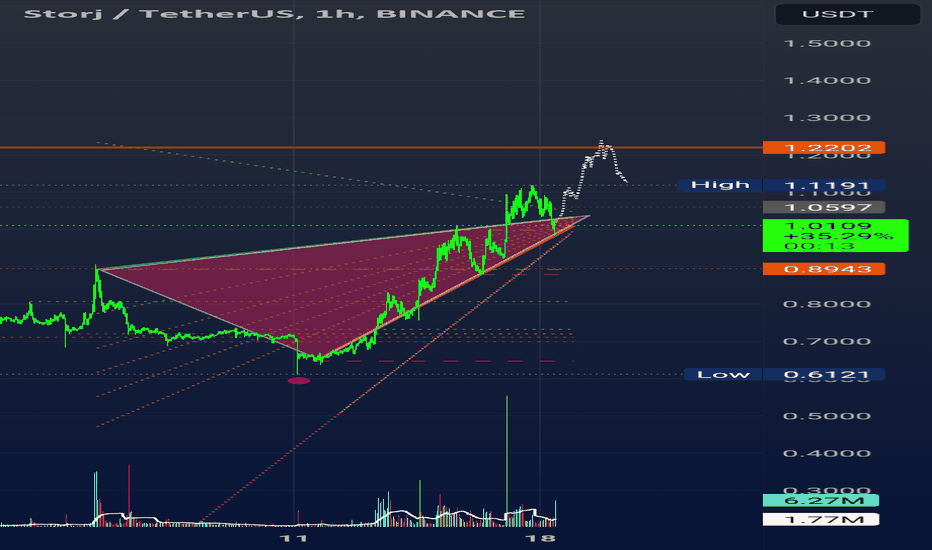Click the Low tag beside 0.6121

tap(723, 375)
